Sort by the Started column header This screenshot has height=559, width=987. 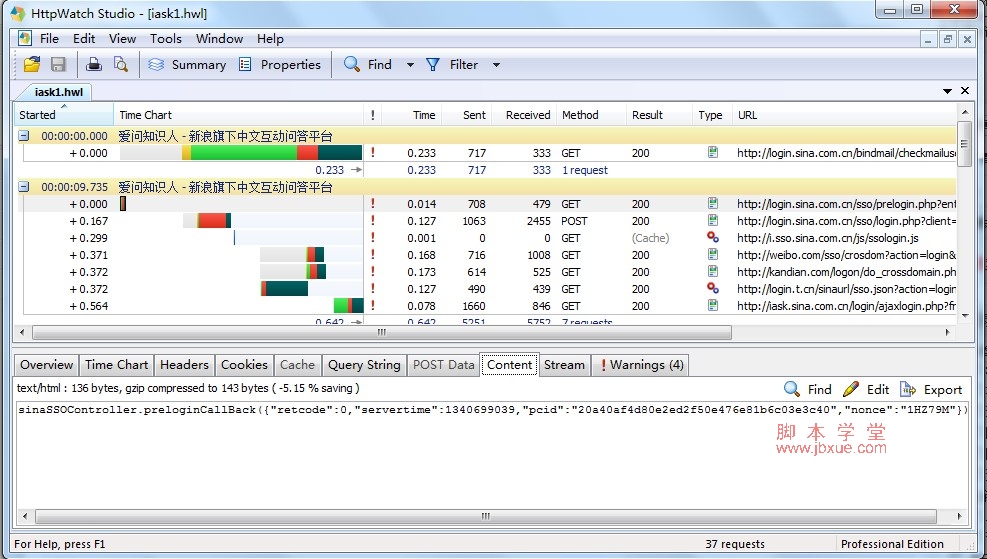(64, 115)
